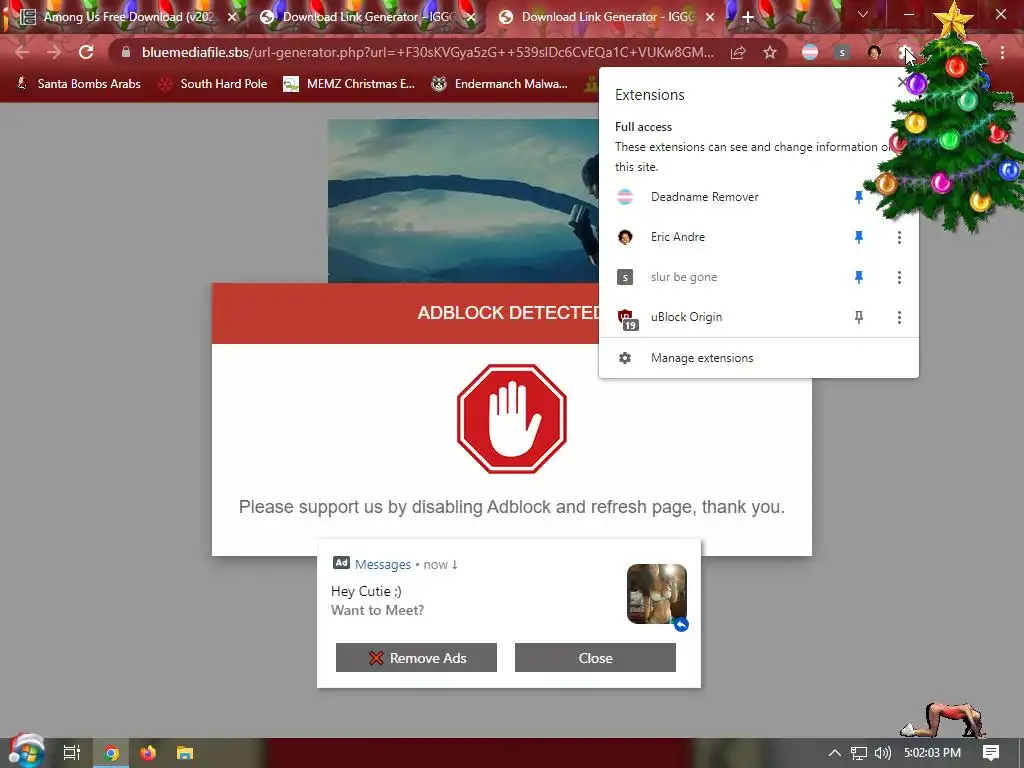Open more options for uBlock Origin
The width and height of the screenshot is (1024, 768).
click(899, 317)
